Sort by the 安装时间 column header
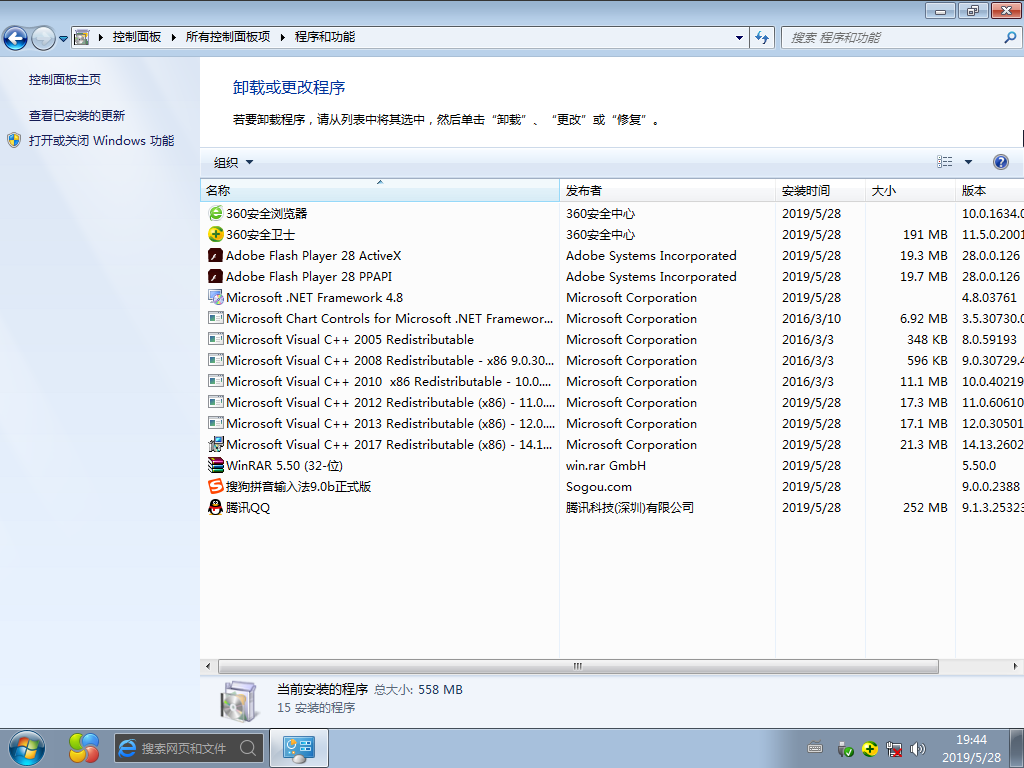The image size is (1024, 768). tap(820, 191)
